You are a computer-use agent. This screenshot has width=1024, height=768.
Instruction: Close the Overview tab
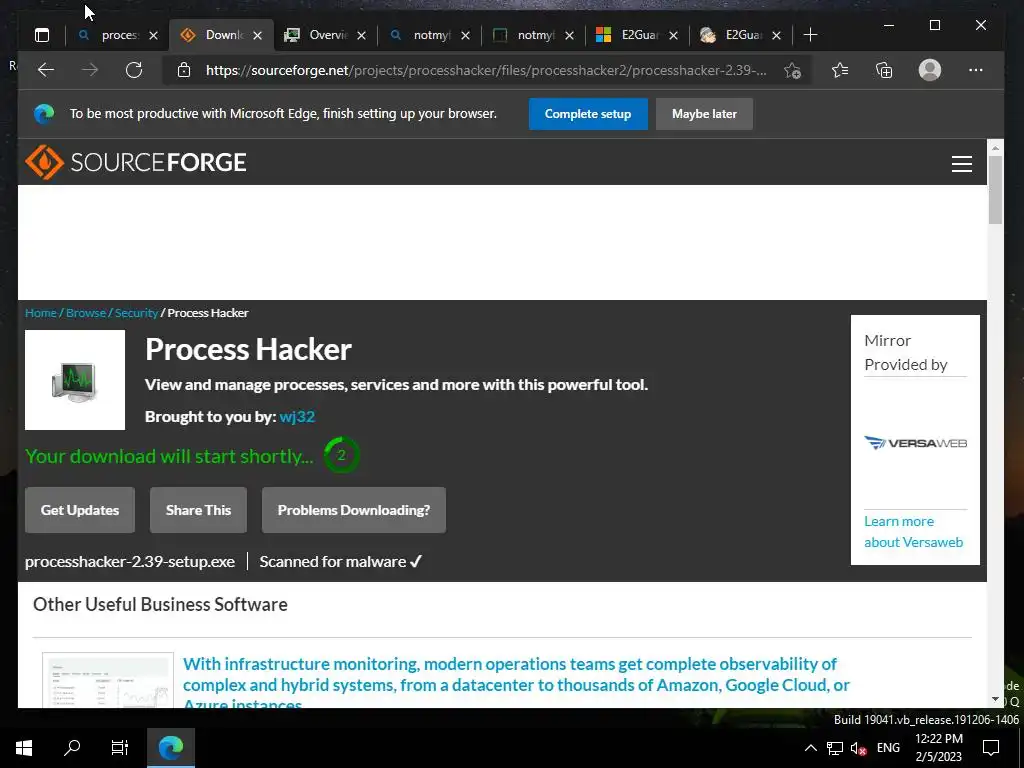pos(361,35)
